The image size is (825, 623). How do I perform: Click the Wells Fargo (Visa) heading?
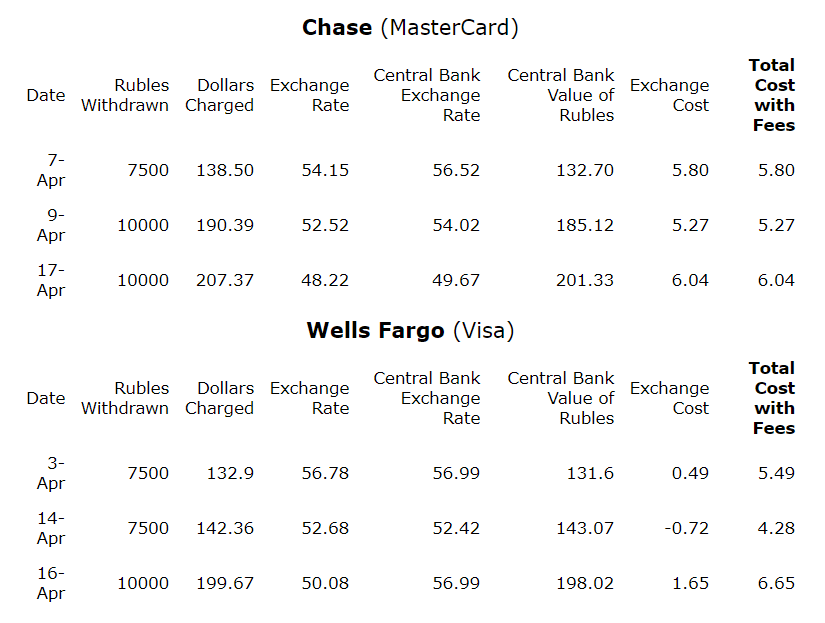(x=410, y=331)
